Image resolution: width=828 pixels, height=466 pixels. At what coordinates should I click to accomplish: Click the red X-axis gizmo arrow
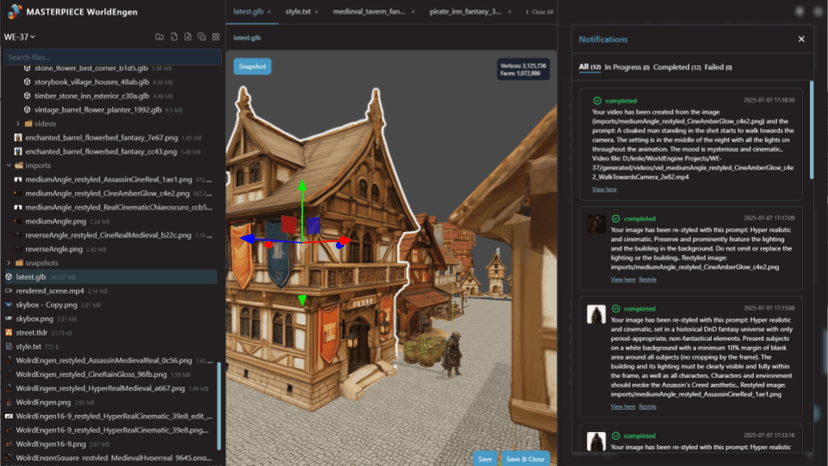(x=343, y=241)
